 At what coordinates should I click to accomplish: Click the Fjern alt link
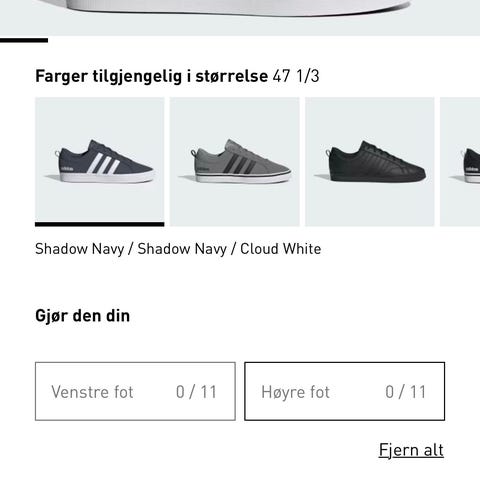coord(411,450)
